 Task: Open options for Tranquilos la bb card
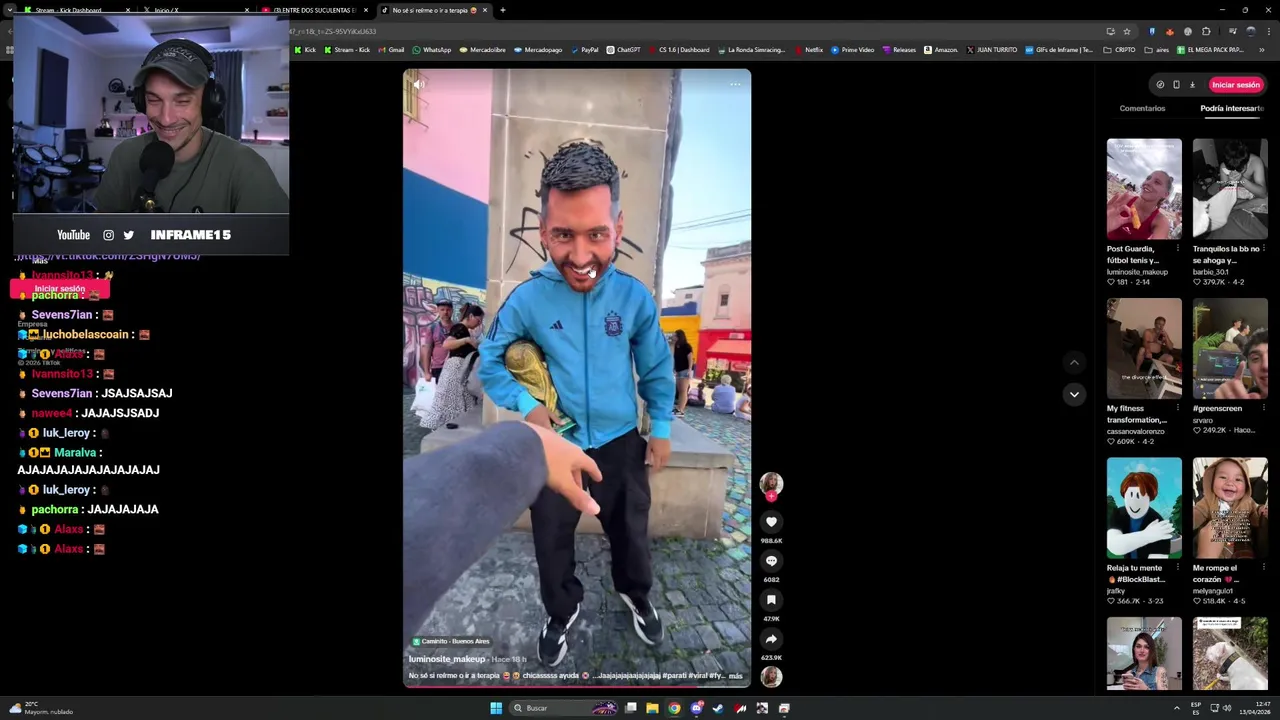(x=1263, y=249)
